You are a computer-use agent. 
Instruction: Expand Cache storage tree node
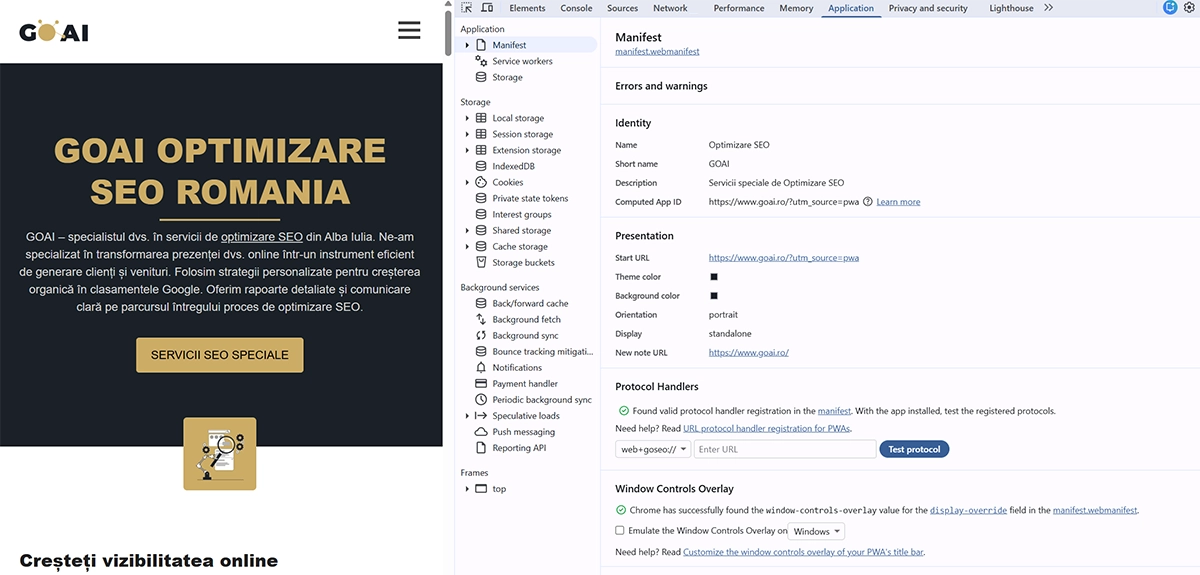coord(467,246)
